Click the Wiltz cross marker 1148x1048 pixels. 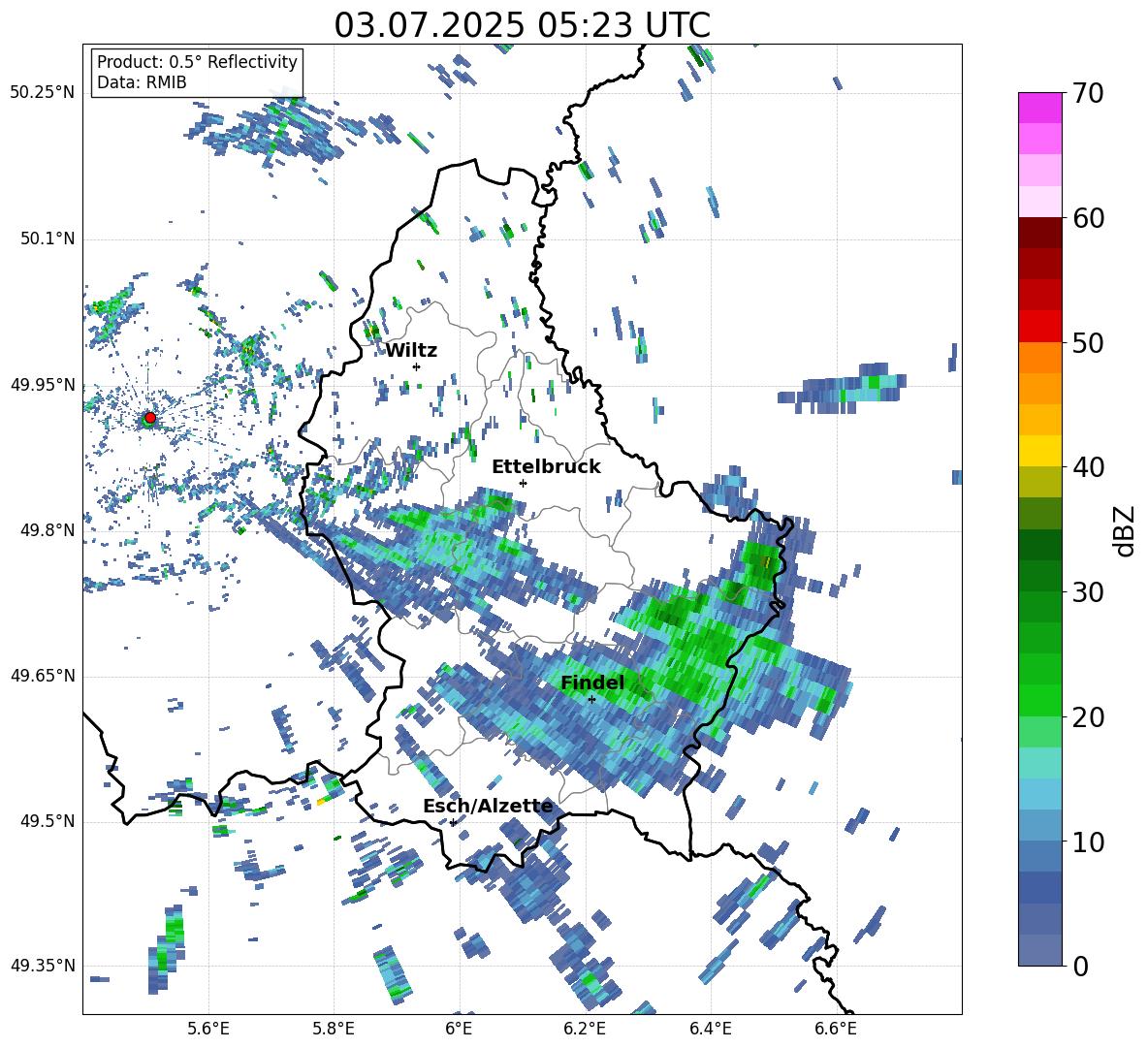(x=417, y=366)
